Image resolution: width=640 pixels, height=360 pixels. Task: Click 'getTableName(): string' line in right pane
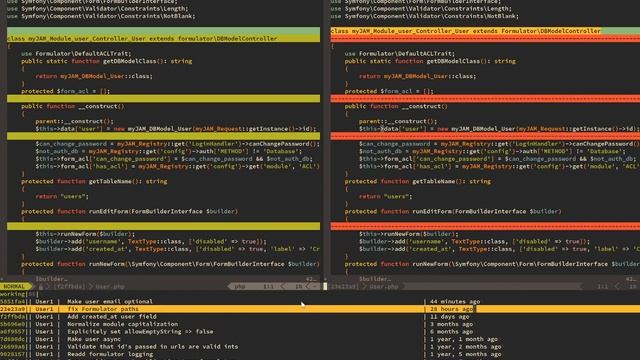click(x=418, y=181)
